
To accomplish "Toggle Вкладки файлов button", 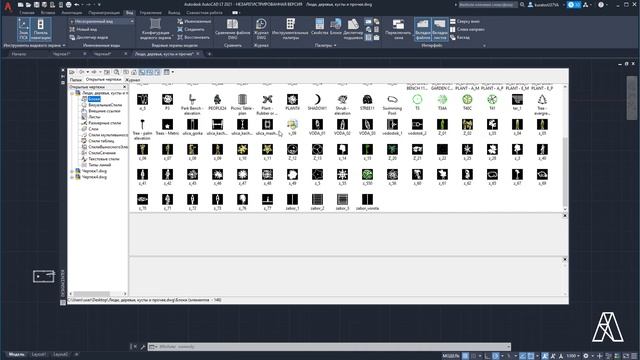I will coord(423,29).
